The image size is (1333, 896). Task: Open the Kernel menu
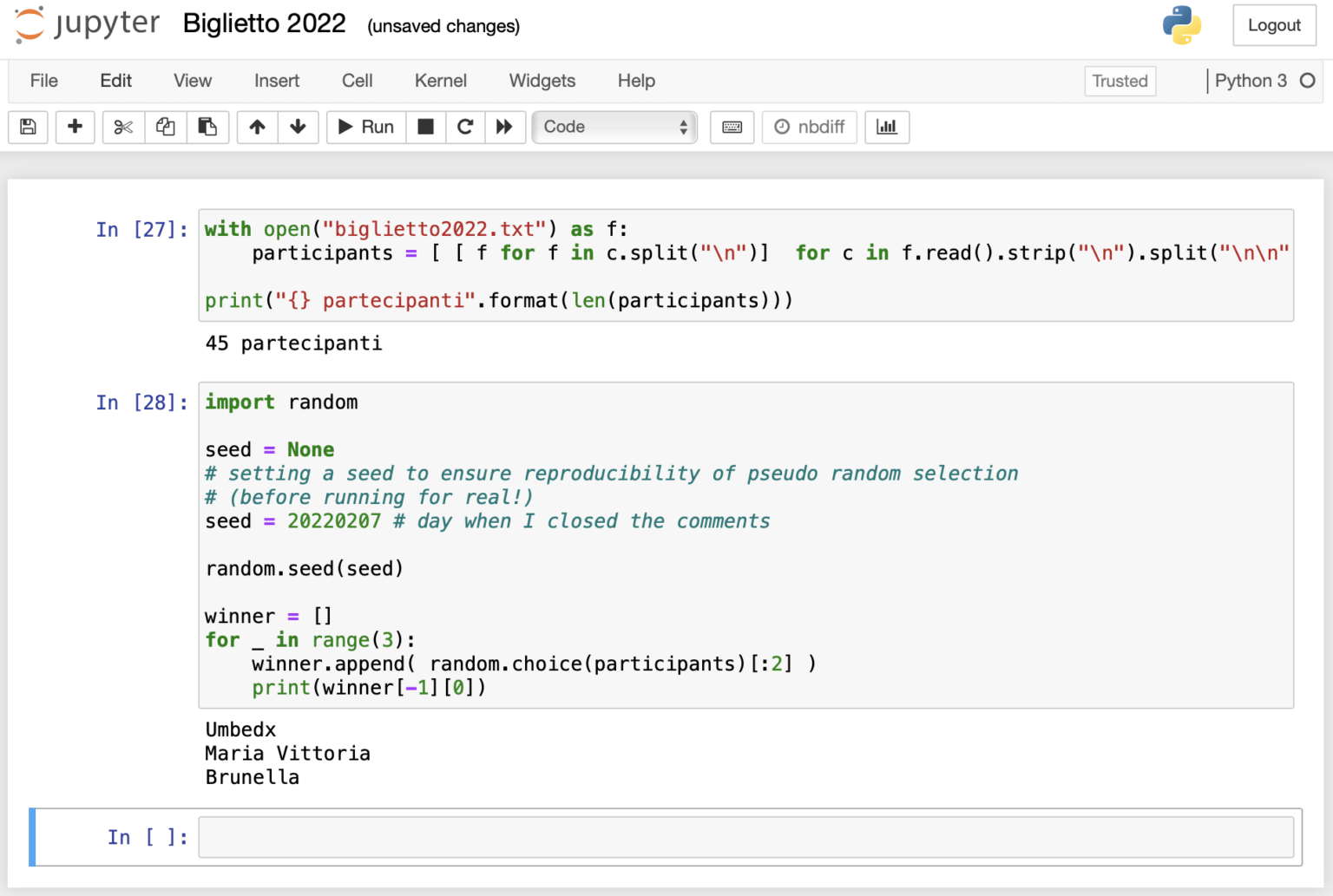click(x=440, y=81)
